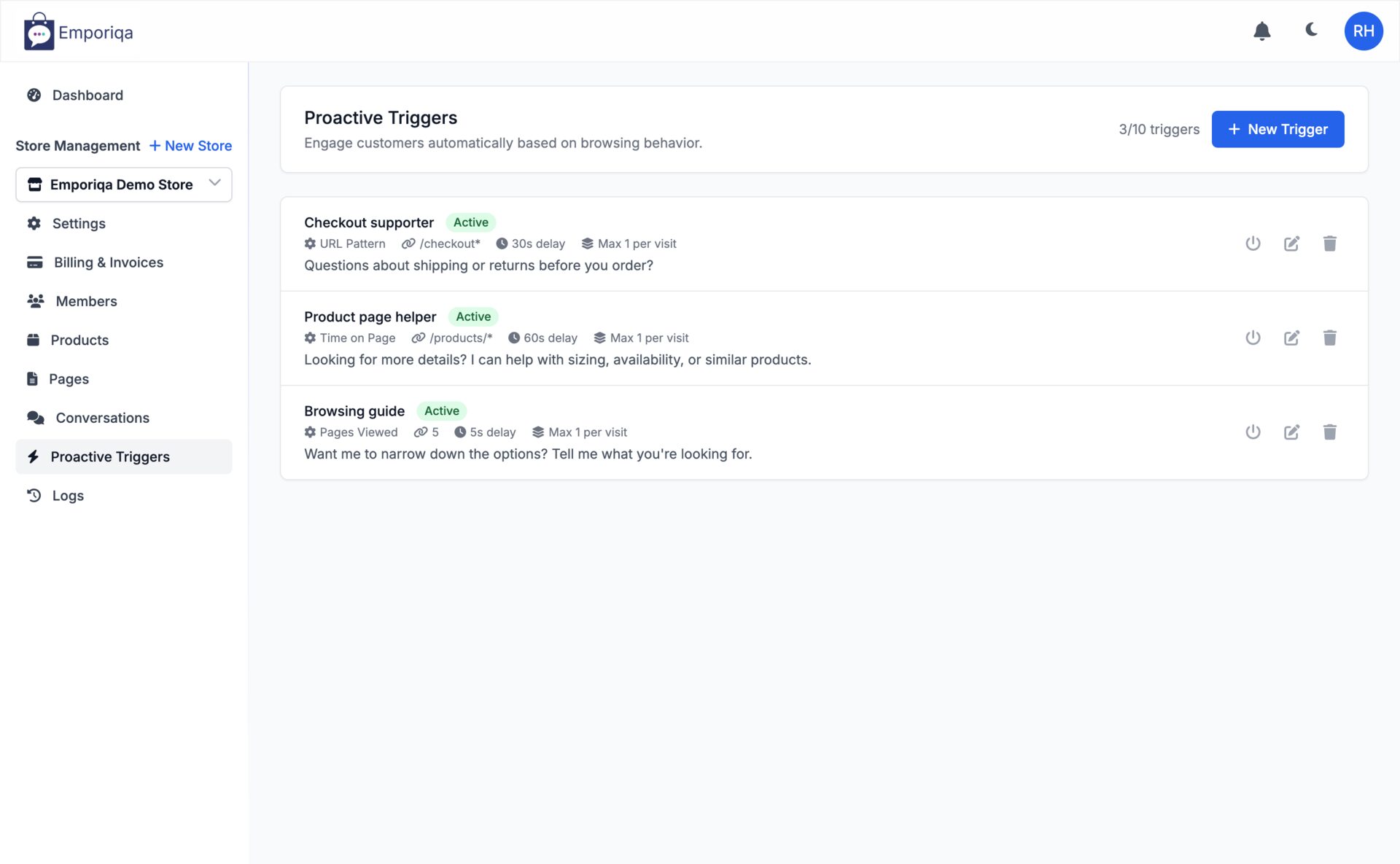
Task: Delete the Checkout supporter trigger
Action: (x=1329, y=244)
